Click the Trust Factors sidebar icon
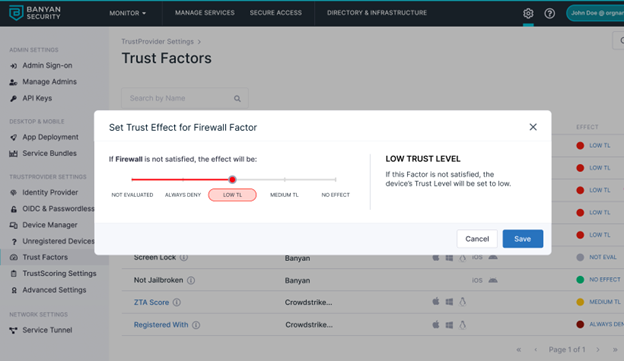The image size is (624, 361). point(14,258)
